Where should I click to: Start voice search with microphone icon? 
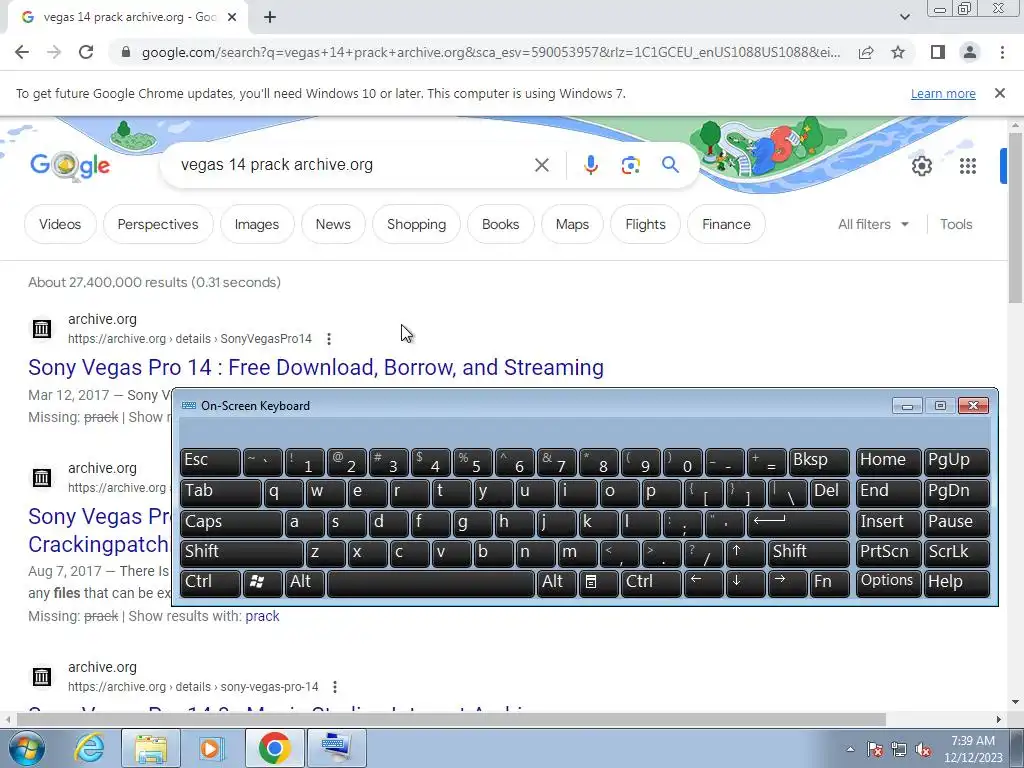[590, 165]
